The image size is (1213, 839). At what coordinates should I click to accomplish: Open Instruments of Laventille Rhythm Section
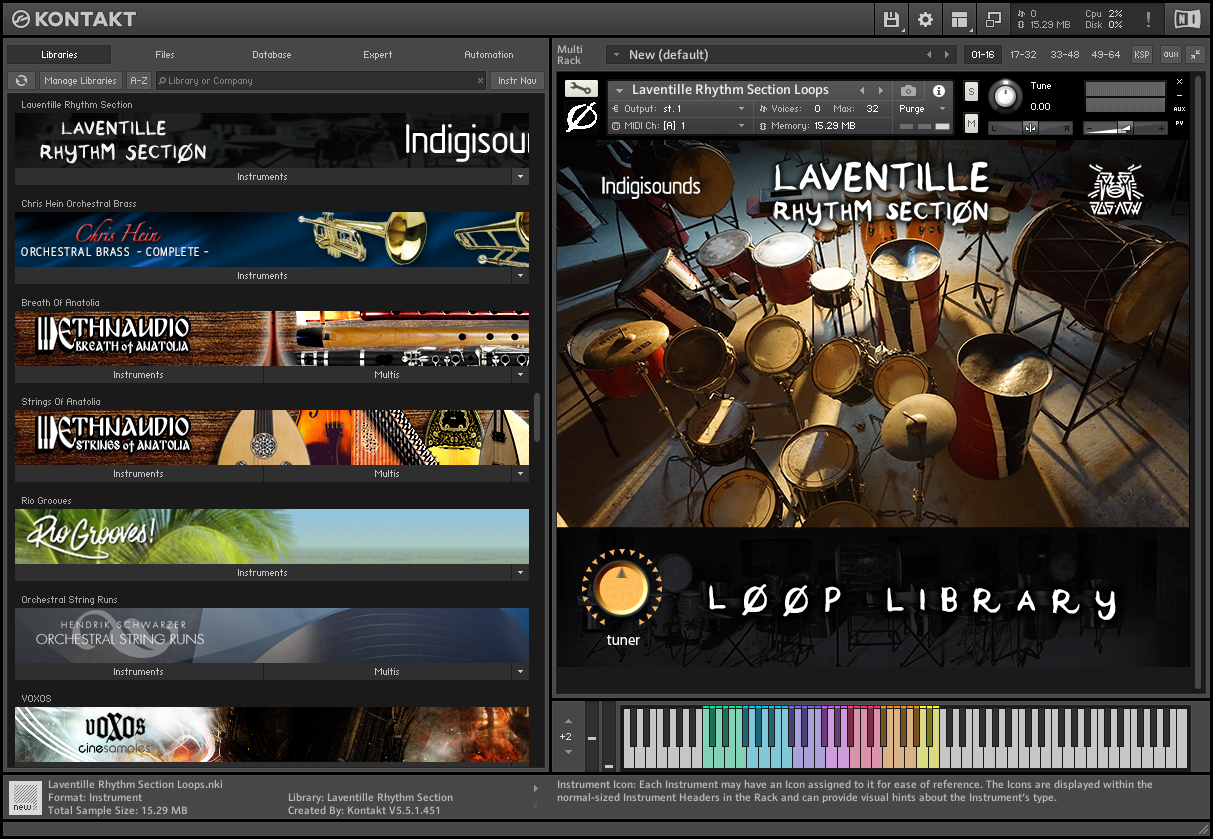tap(262, 176)
